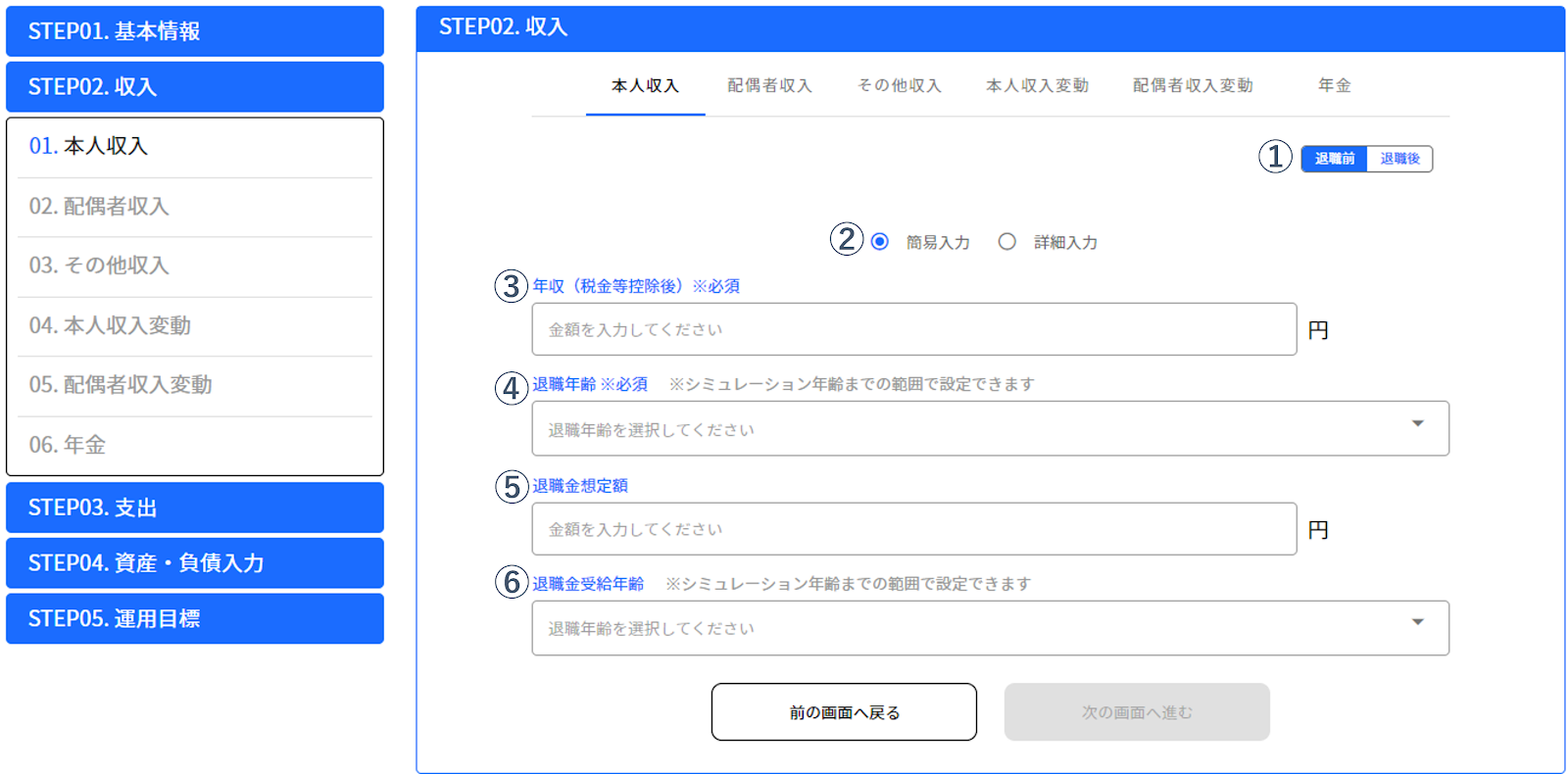Focus the 退職金想定額 amount field
The image size is (1568, 774).
tap(914, 529)
